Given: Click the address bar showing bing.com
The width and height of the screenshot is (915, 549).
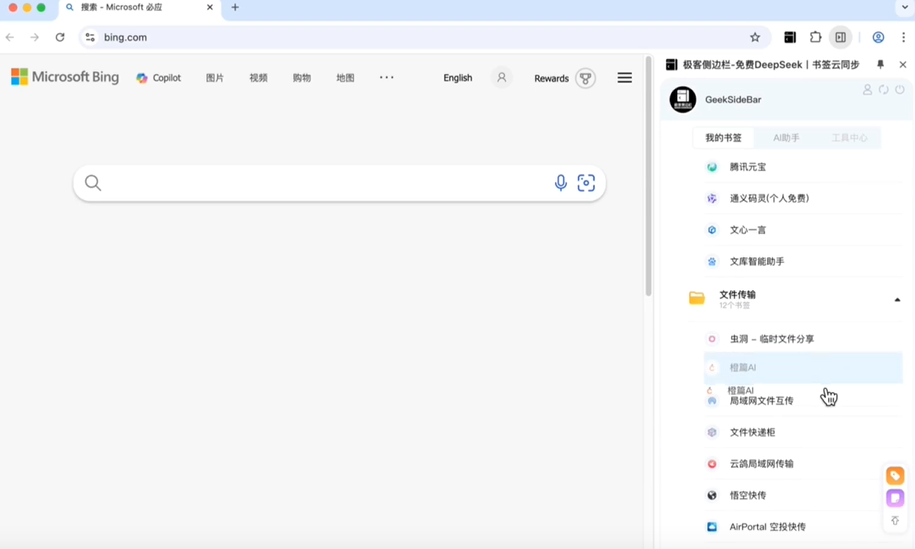Looking at the screenshot, I should click(425, 37).
